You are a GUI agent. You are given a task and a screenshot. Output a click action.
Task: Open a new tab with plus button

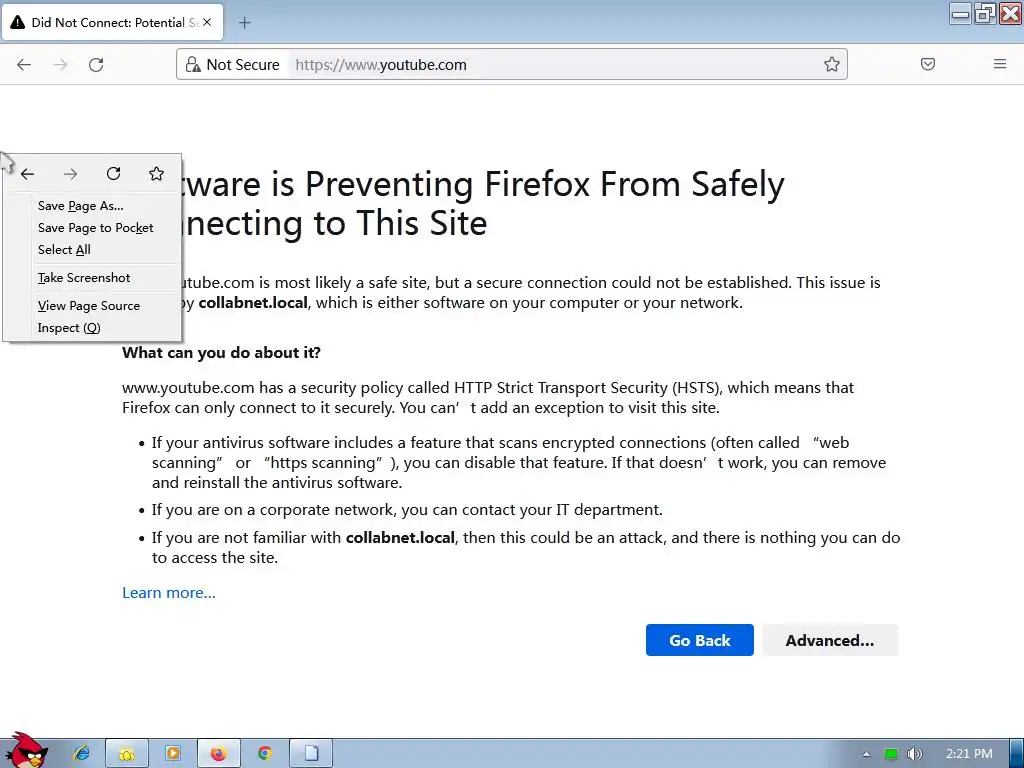point(244,23)
